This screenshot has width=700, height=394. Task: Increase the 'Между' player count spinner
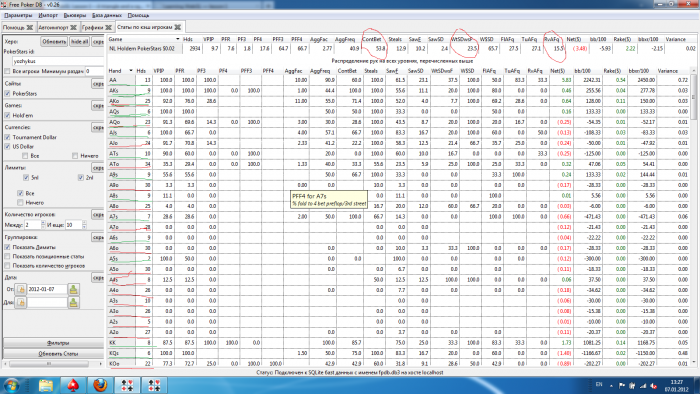43,223
